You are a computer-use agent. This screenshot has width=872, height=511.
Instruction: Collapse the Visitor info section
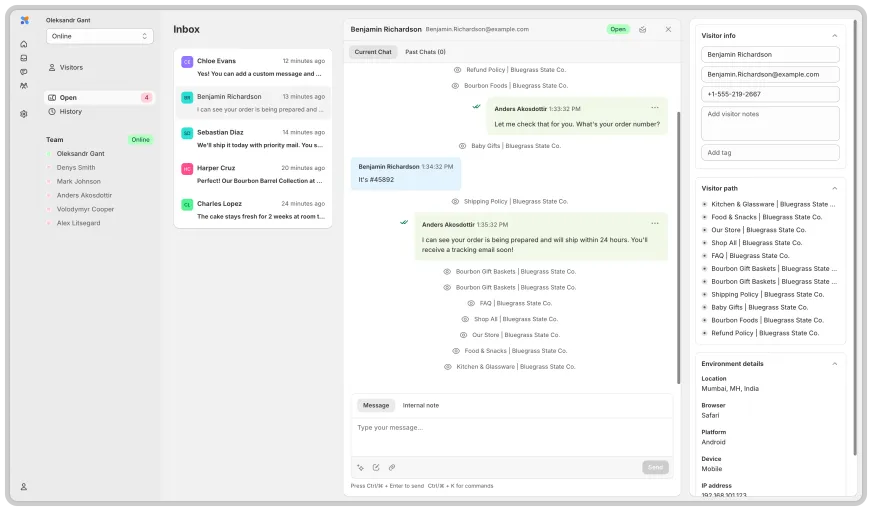tap(835, 36)
